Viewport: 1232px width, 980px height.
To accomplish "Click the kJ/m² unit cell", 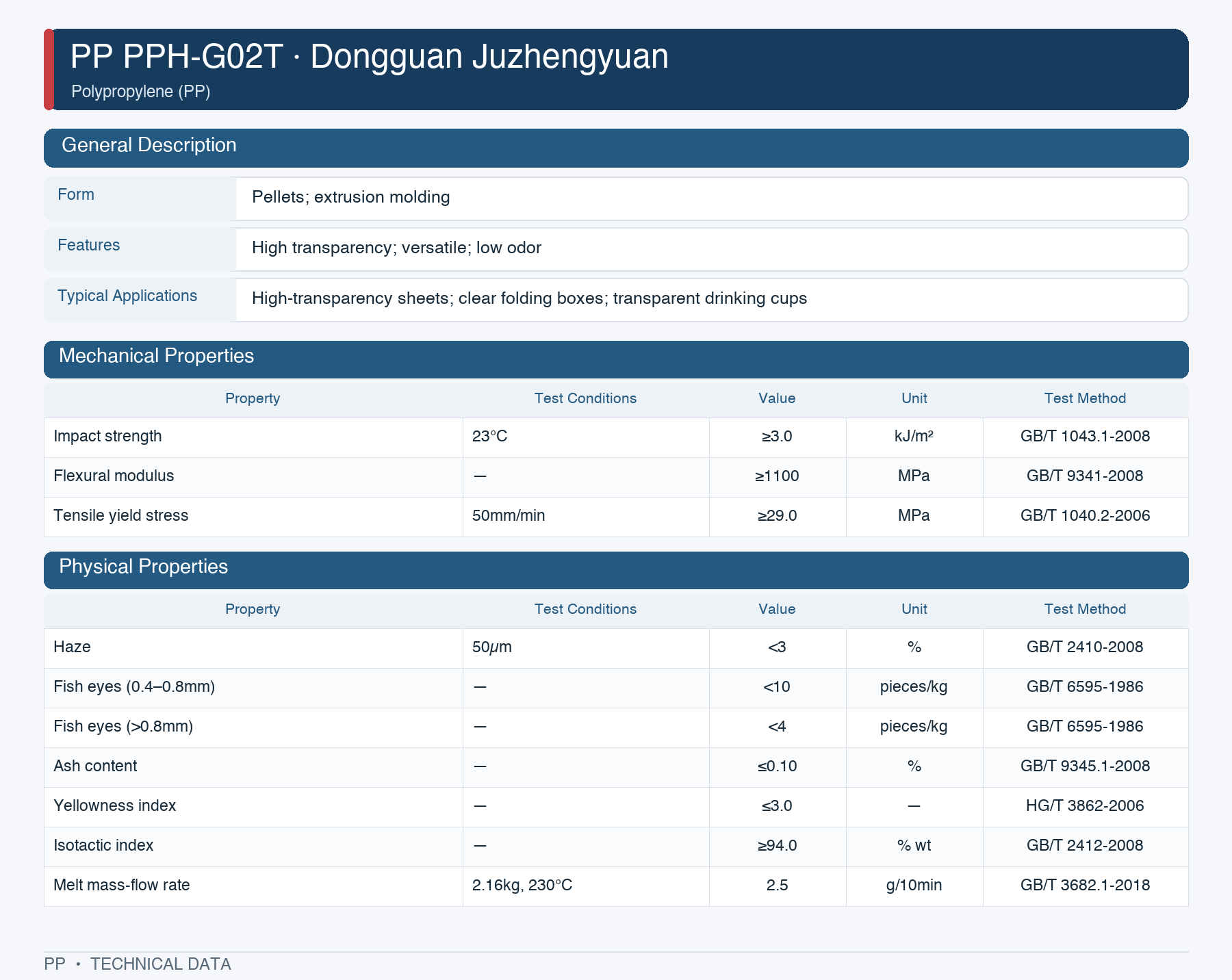I will (x=914, y=437).
